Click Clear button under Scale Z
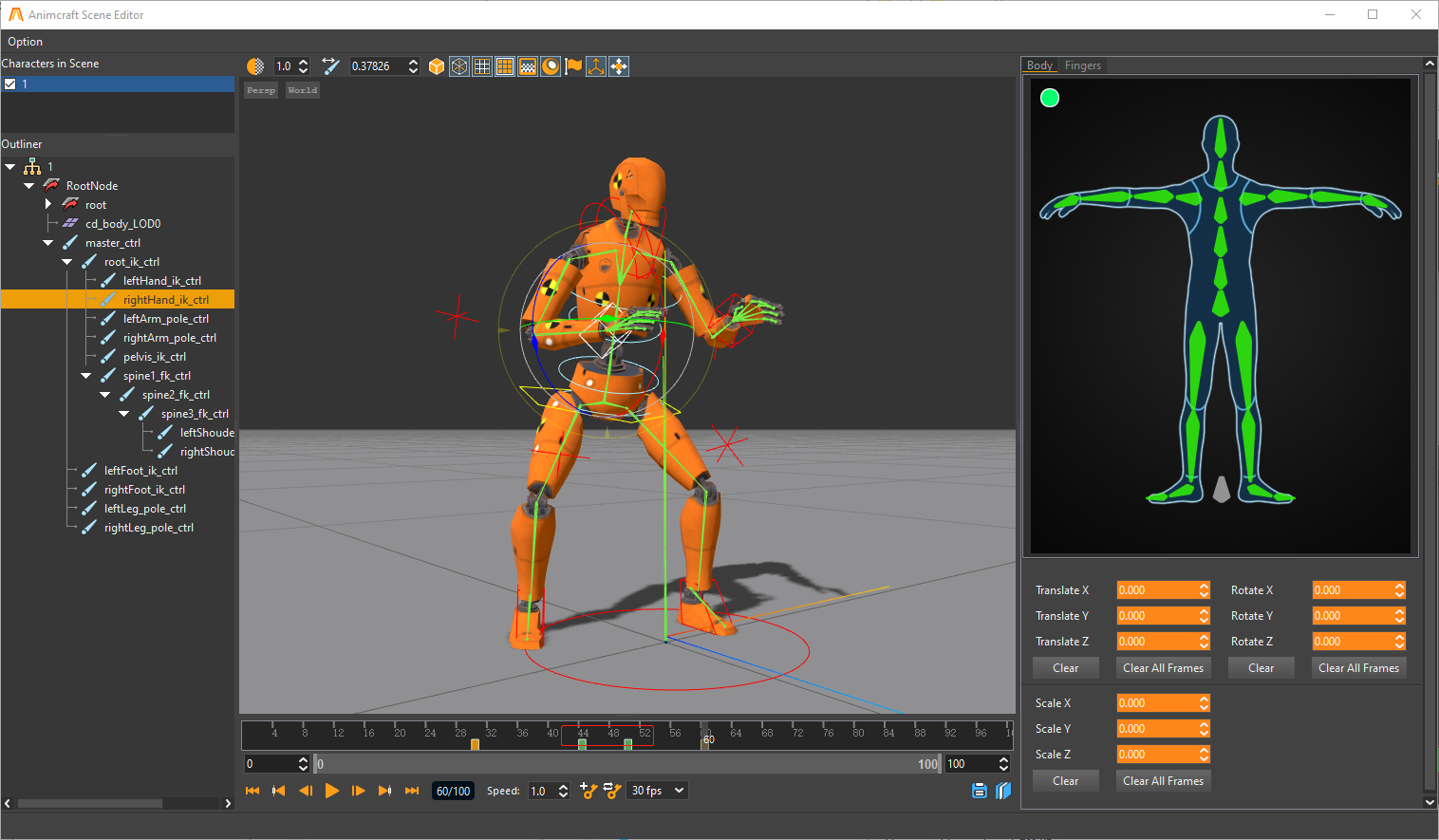 pos(1065,781)
